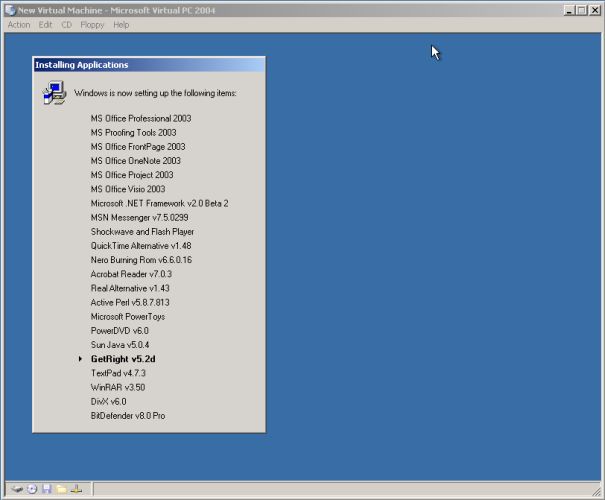
Task: Click the hard disk status icon
Action: click(17, 489)
